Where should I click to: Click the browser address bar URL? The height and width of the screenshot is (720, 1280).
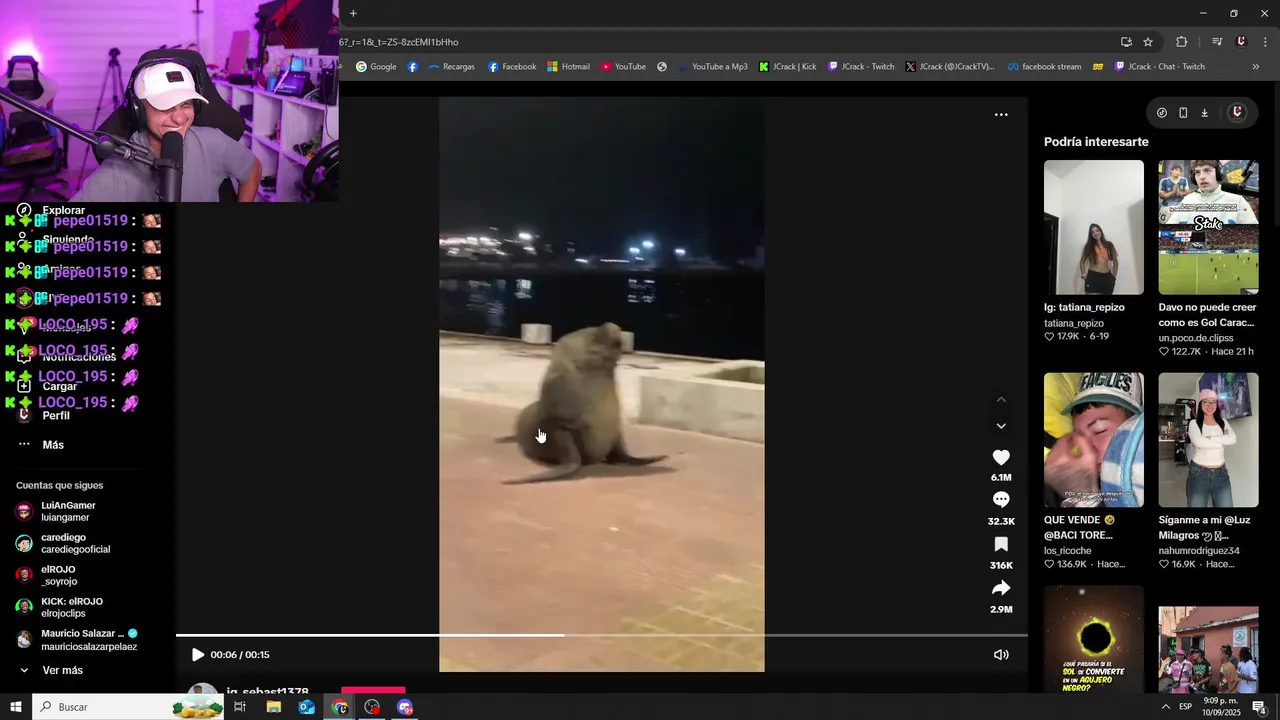click(x=398, y=42)
